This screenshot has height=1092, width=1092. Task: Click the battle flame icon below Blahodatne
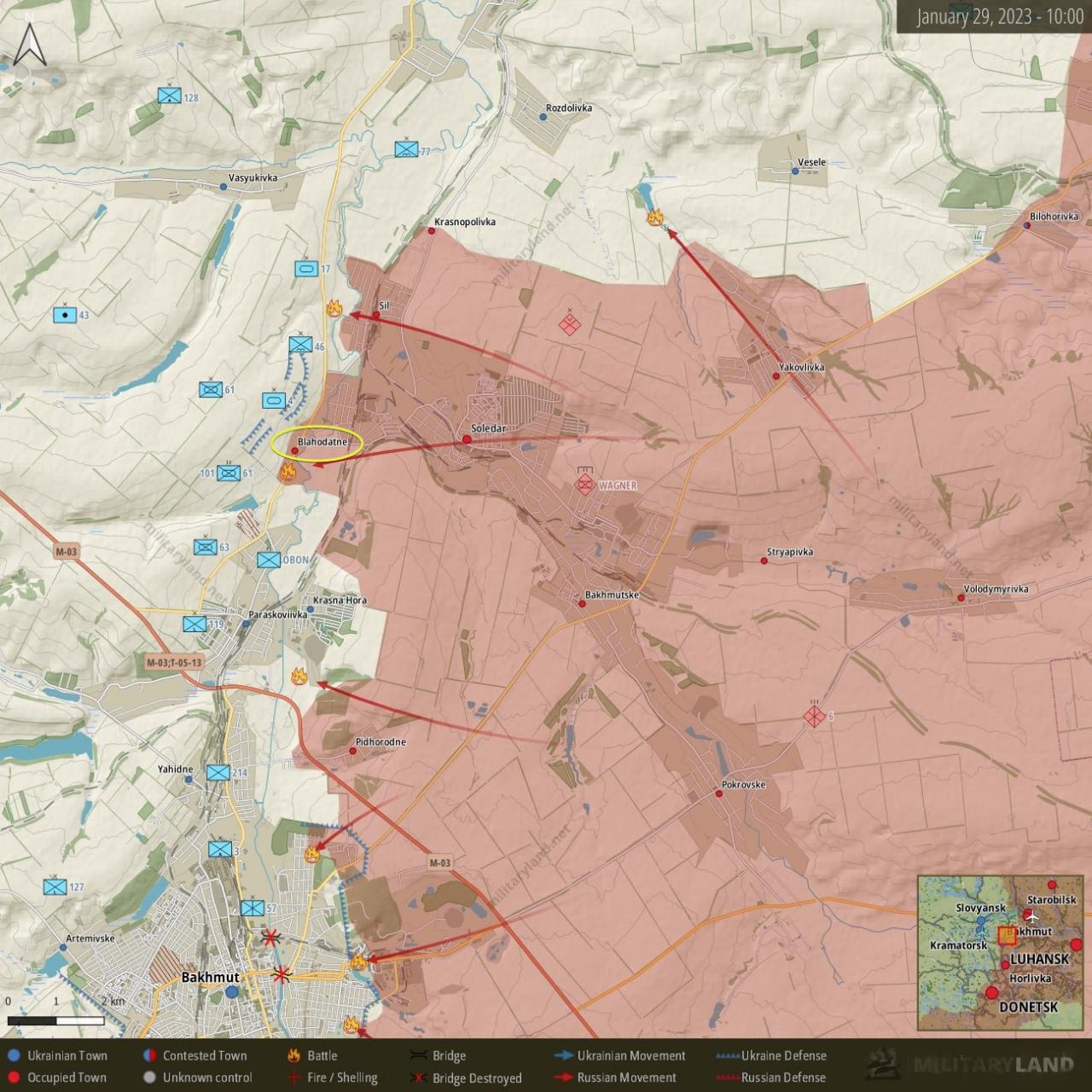coord(288,471)
